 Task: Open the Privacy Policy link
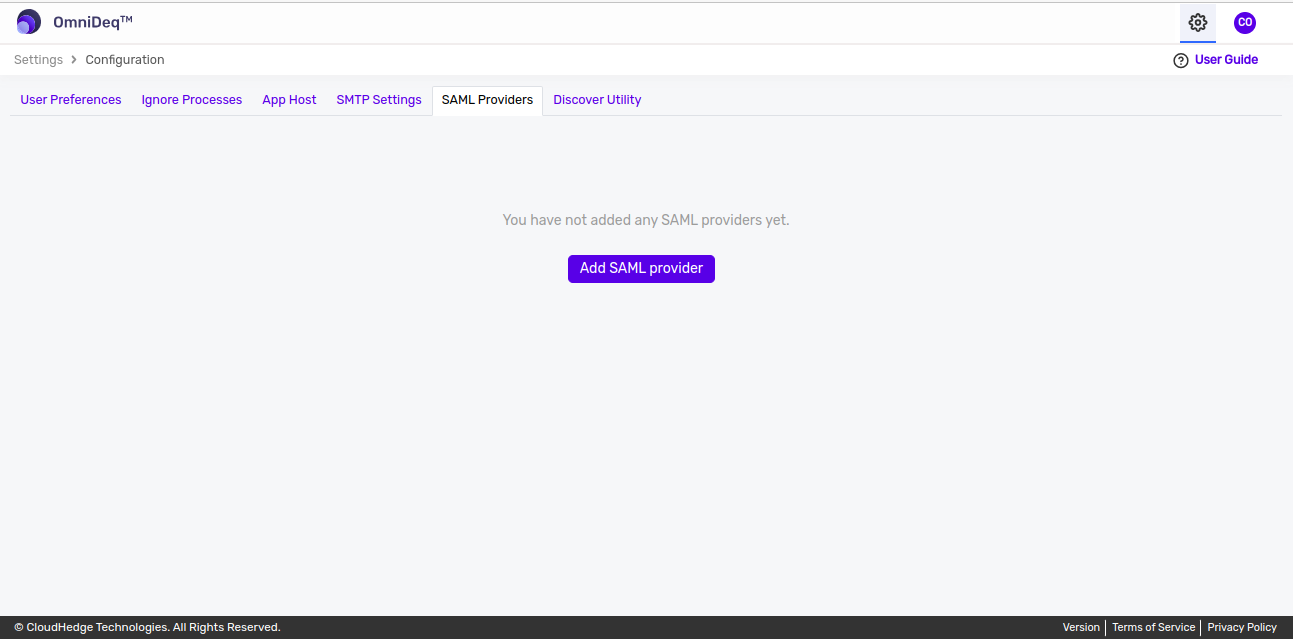pyautogui.click(x=1242, y=627)
